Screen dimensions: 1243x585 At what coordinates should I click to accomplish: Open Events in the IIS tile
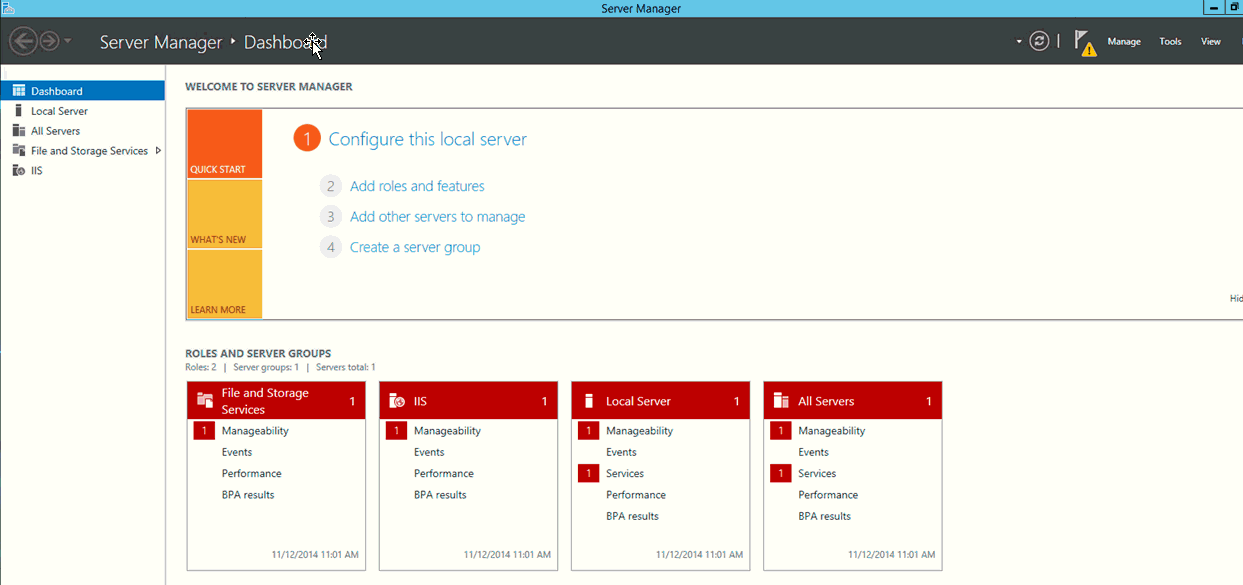[x=429, y=452]
